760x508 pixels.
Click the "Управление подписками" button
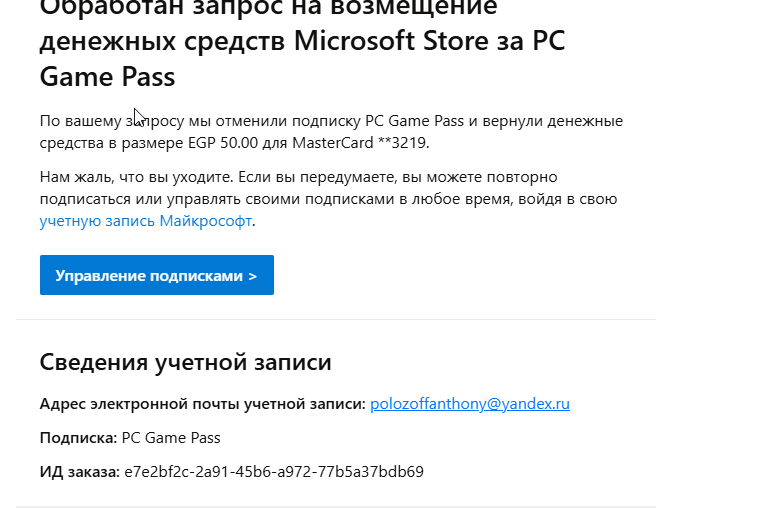click(x=156, y=276)
